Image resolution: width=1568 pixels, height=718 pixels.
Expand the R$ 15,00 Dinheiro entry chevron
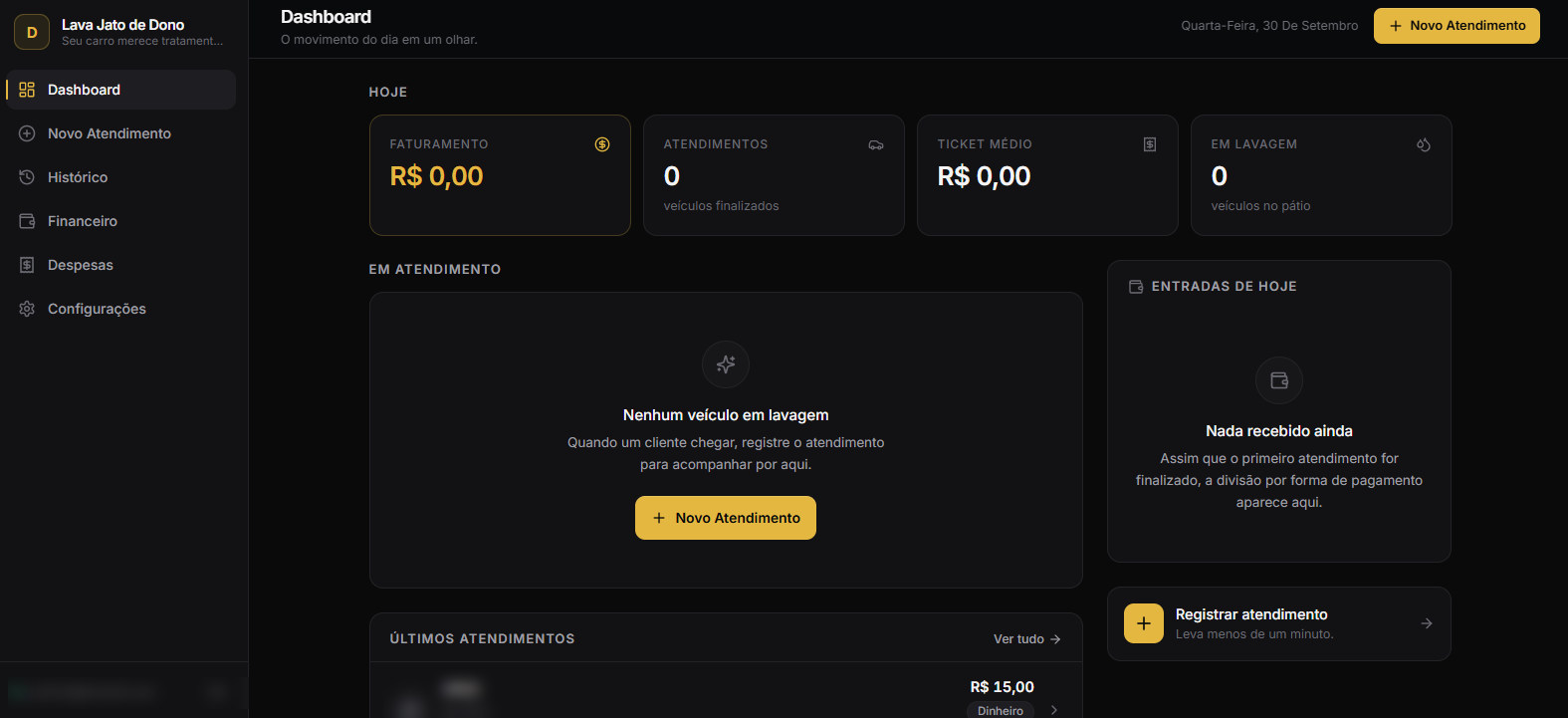tap(1054, 710)
